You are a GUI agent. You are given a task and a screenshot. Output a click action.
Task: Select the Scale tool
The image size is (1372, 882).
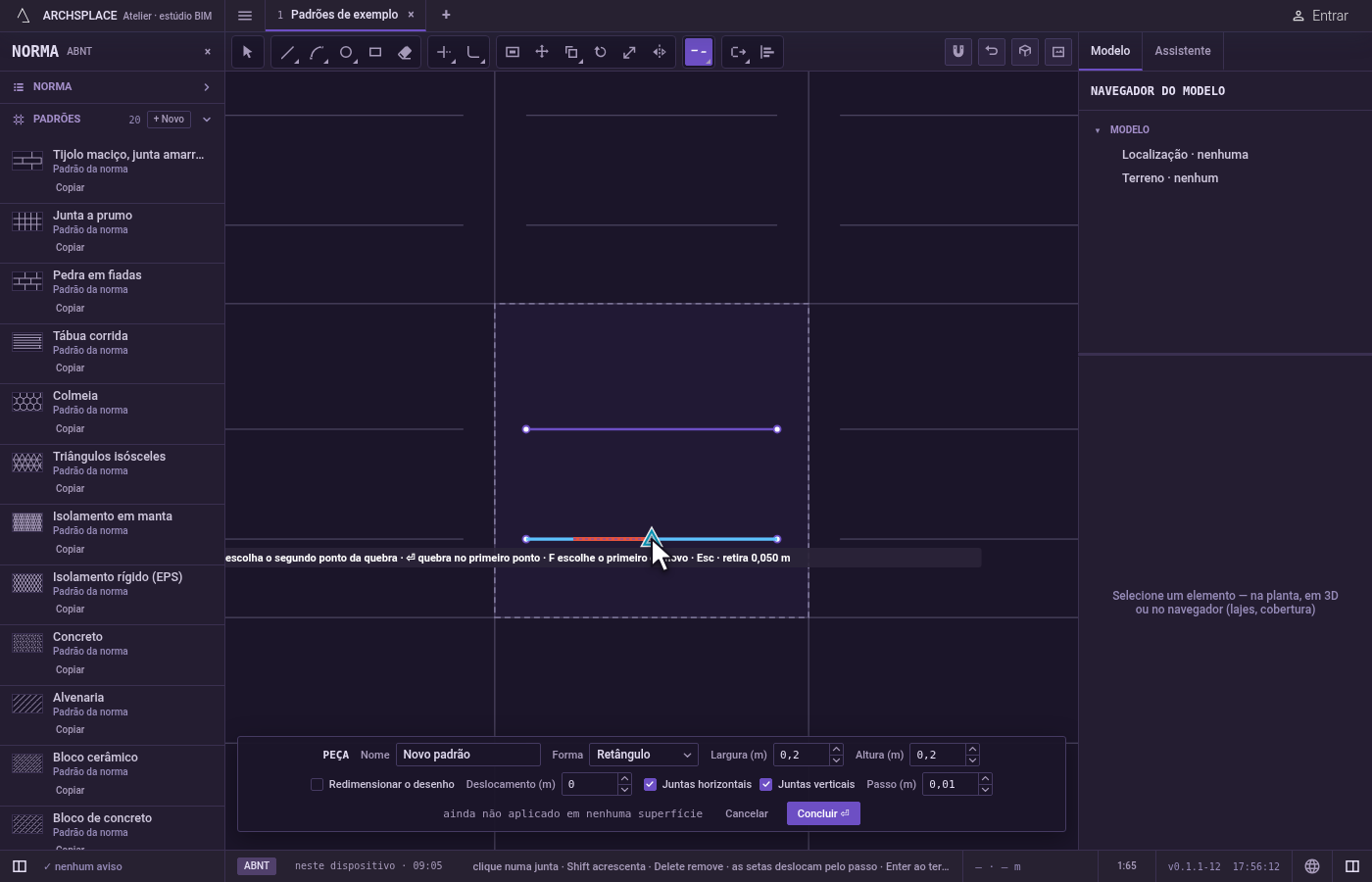tap(630, 52)
